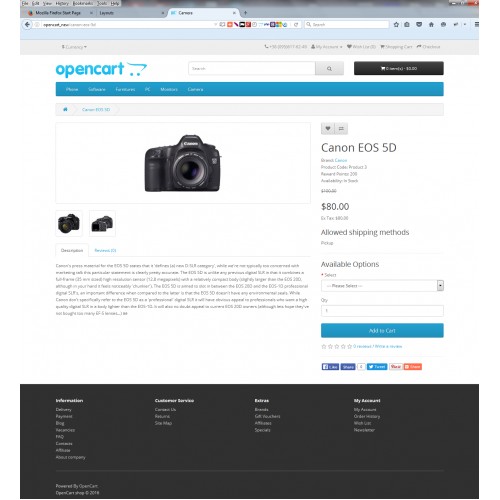
Task: Click the home breadcrumb icon
Action: pos(65,109)
